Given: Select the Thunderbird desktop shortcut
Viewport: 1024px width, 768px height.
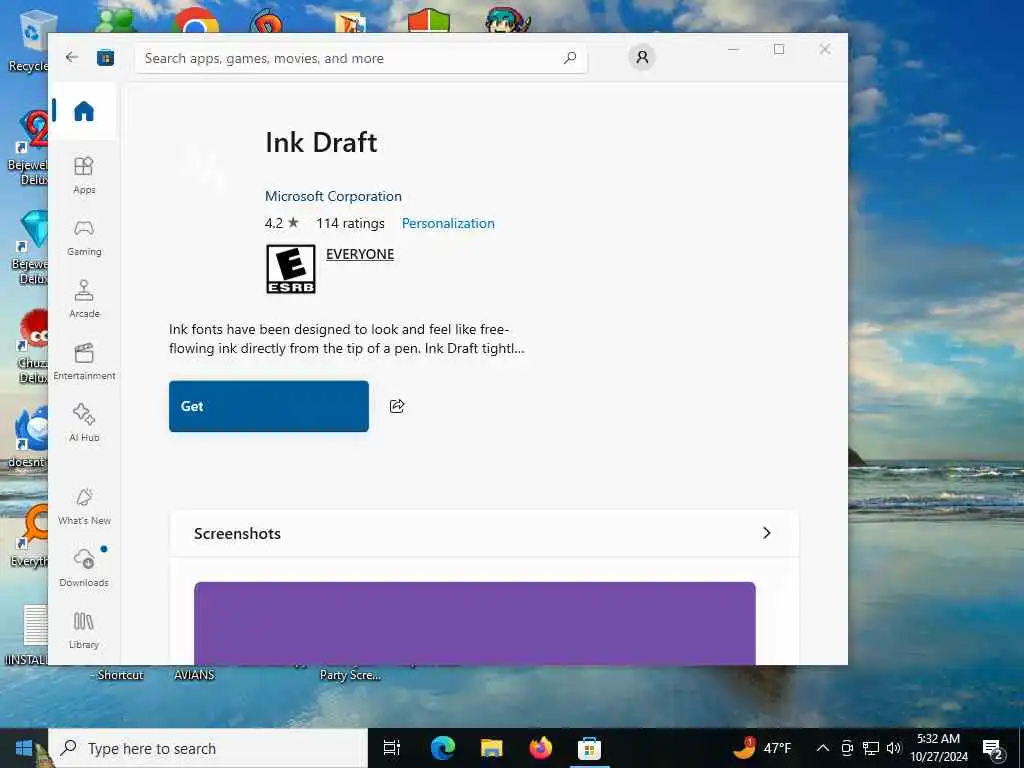Looking at the screenshot, I should click(29, 436).
